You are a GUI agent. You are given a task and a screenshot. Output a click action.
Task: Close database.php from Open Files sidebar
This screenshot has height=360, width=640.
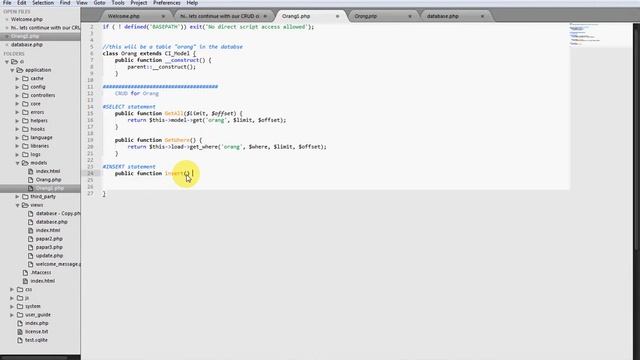pos(7,44)
